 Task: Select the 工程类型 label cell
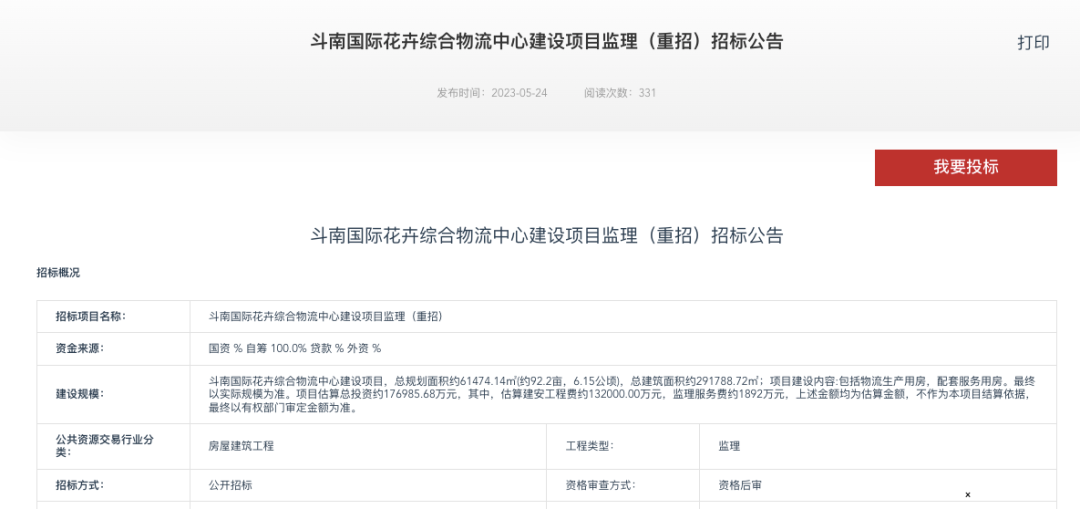tap(589, 446)
